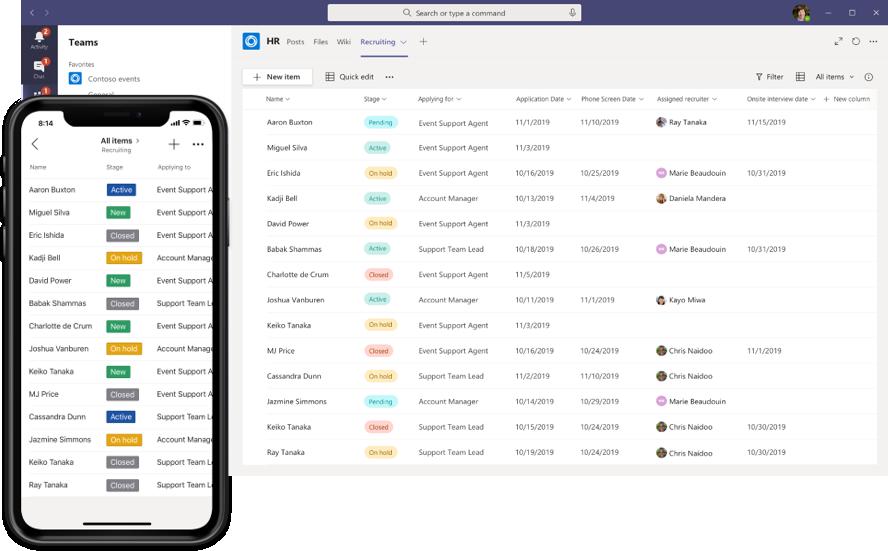The width and height of the screenshot is (888, 551).
Task: Open the information pane icon
Action: (x=869, y=77)
